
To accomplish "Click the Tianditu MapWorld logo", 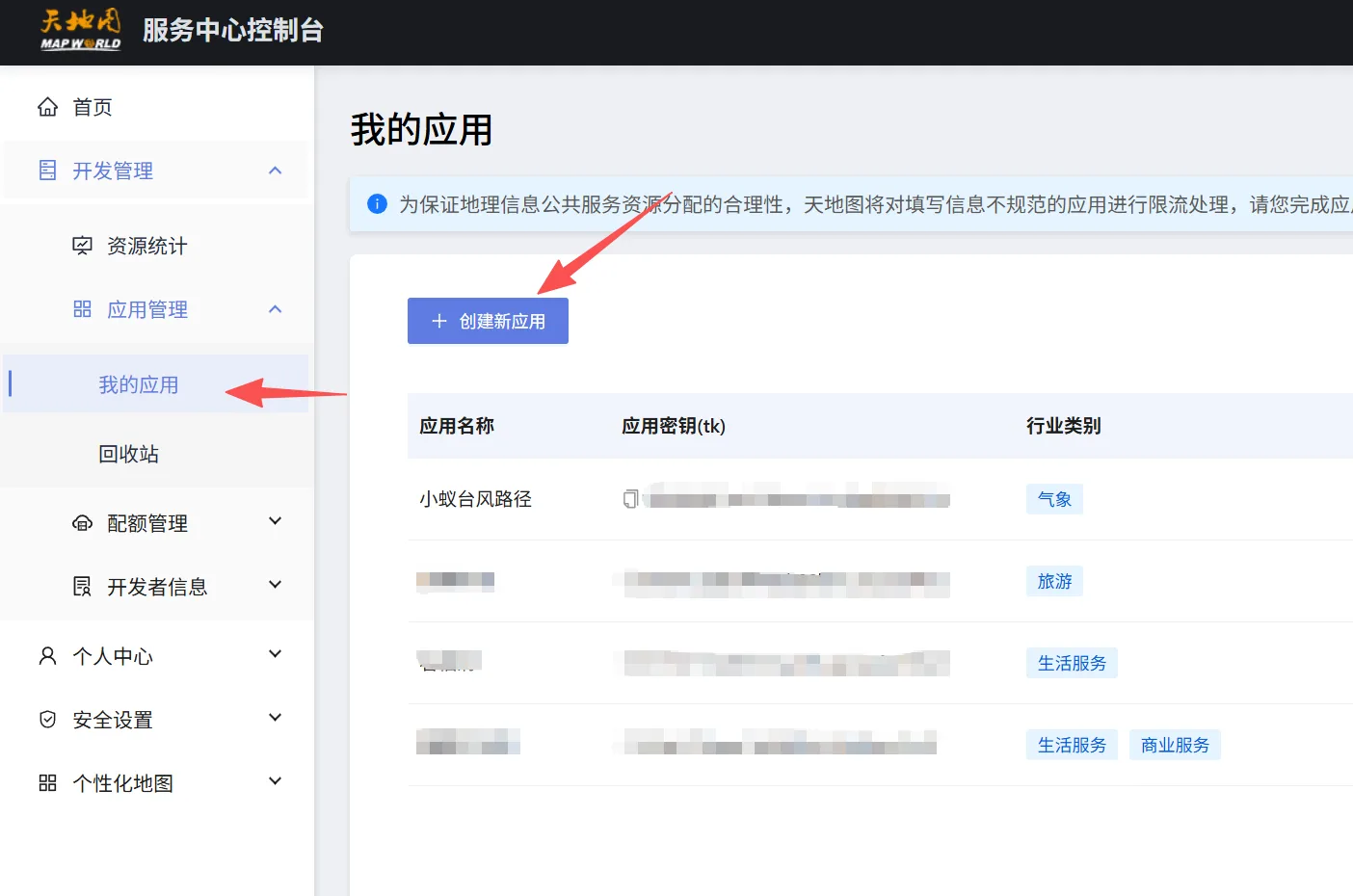I will (81, 30).
